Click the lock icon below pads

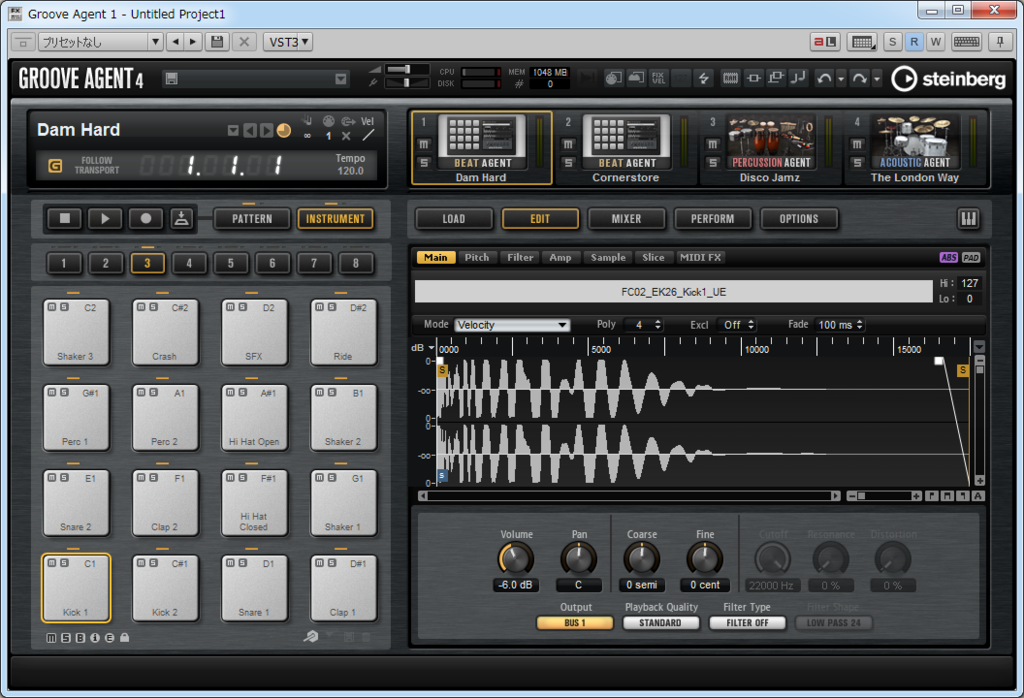[x=124, y=637]
